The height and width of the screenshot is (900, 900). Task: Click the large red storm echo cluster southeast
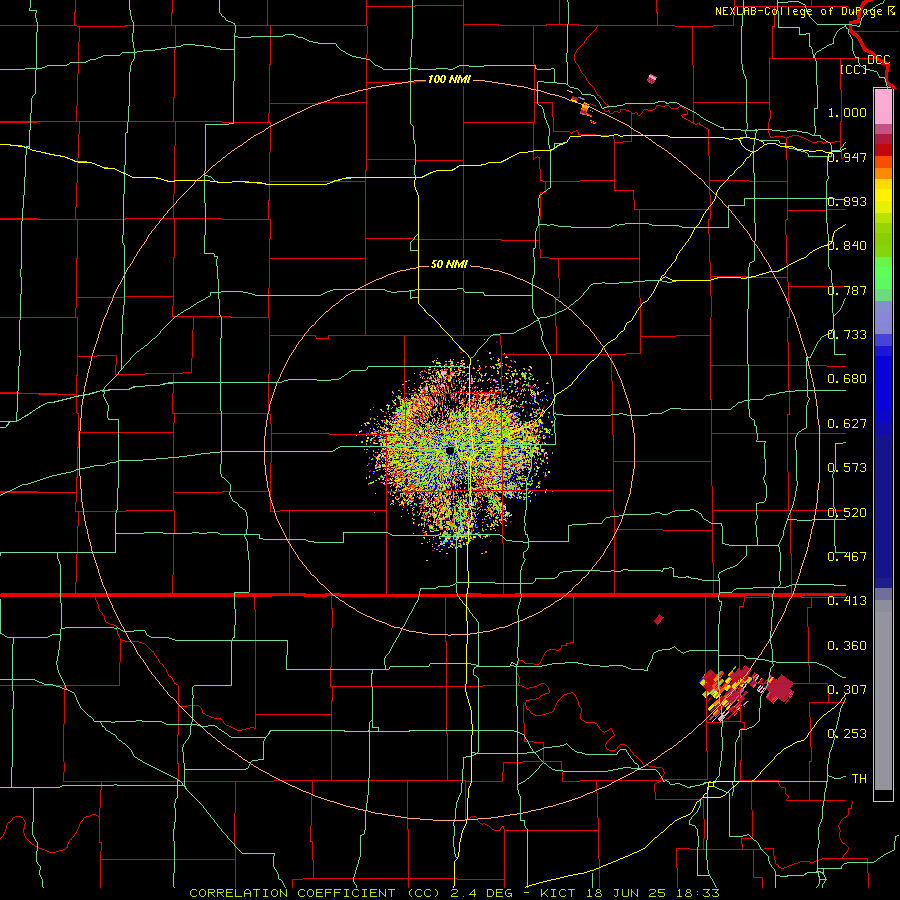746,692
